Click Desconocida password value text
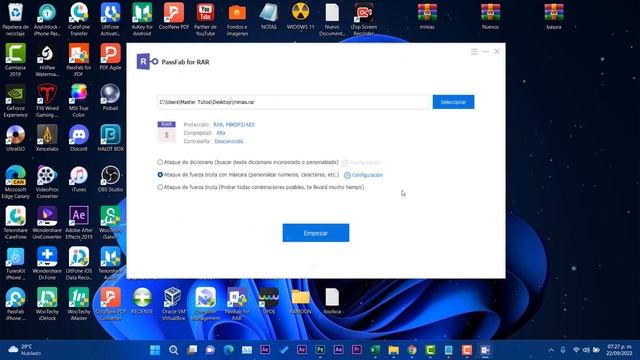Screen dimensions: 640x360 229,141
